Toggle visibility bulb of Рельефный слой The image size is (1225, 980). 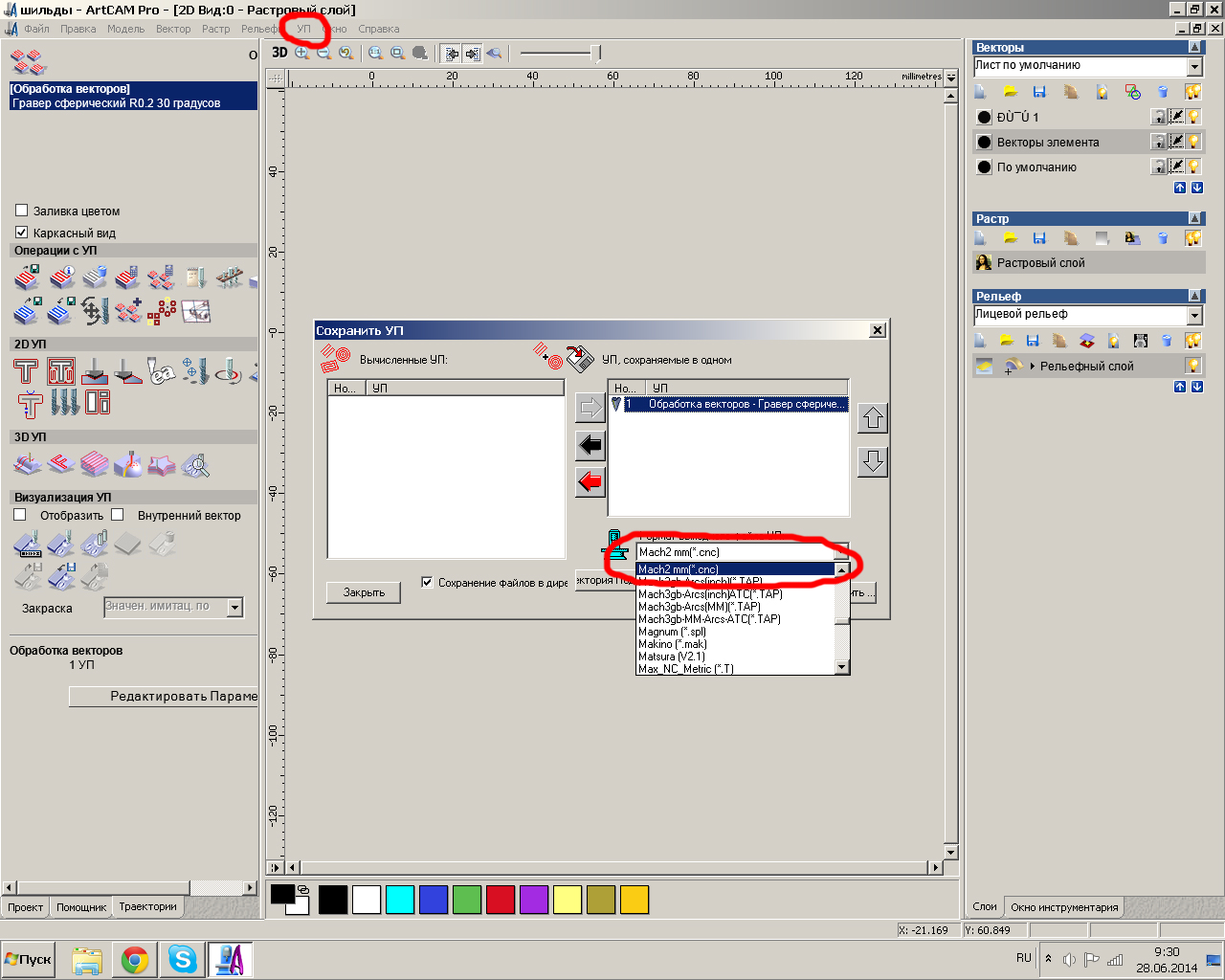(1192, 366)
